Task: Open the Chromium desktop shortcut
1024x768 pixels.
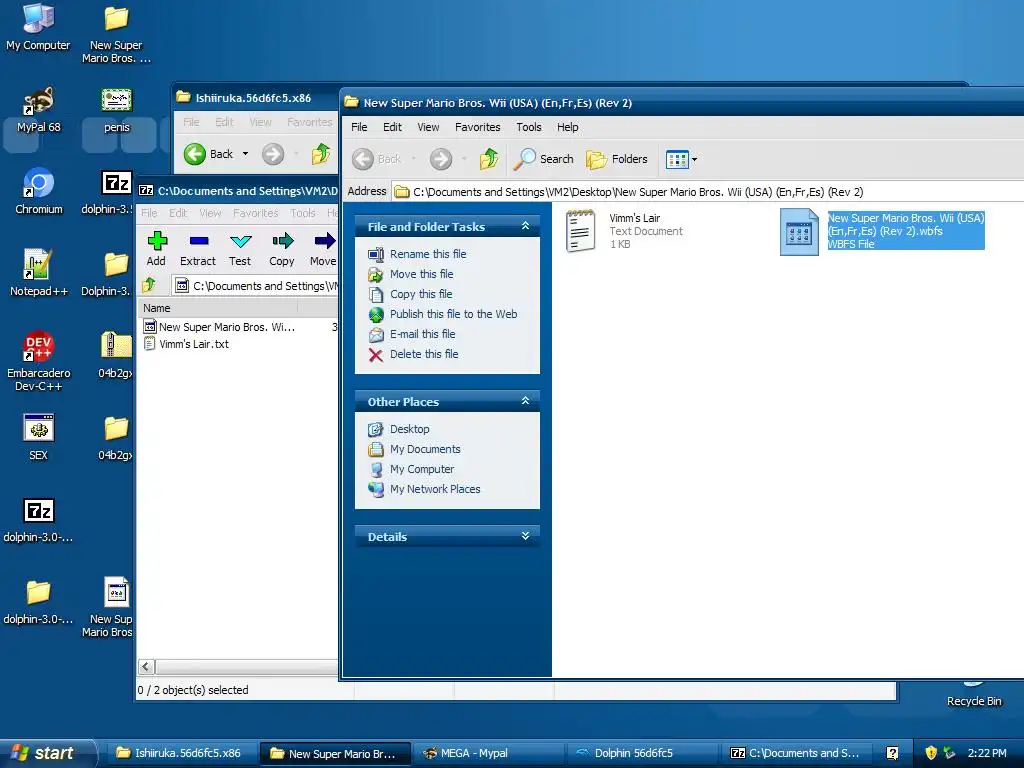Action: (39, 191)
